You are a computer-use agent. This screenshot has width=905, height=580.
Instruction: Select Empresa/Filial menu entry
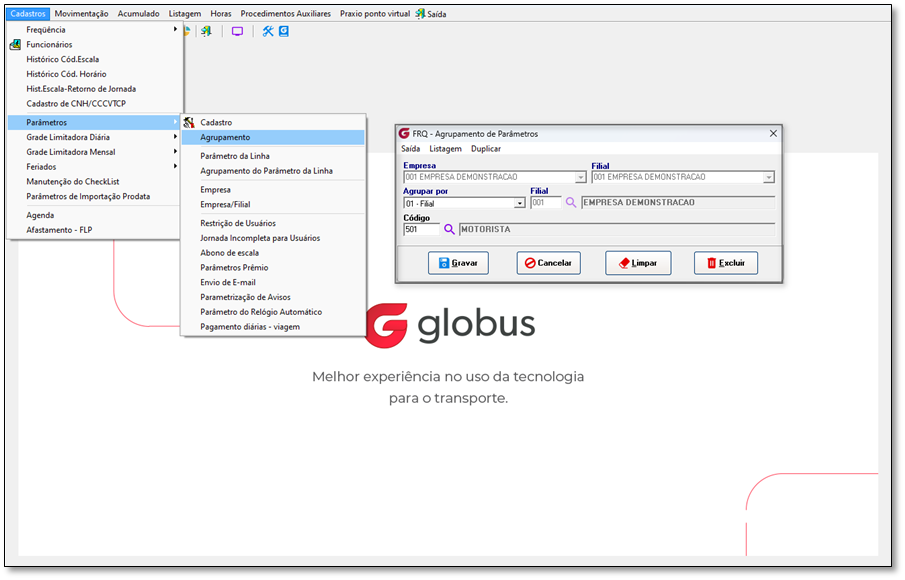click(273, 204)
